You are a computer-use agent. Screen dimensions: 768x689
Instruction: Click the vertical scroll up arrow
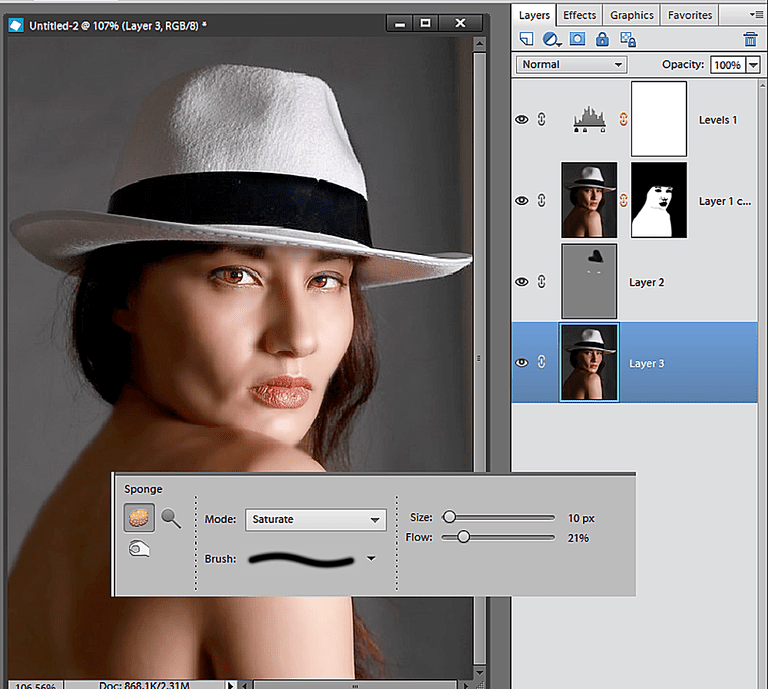coord(480,44)
